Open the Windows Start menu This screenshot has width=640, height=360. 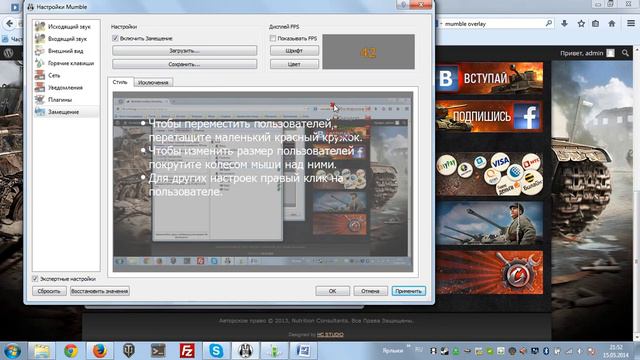pyautogui.click(x=12, y=351)
